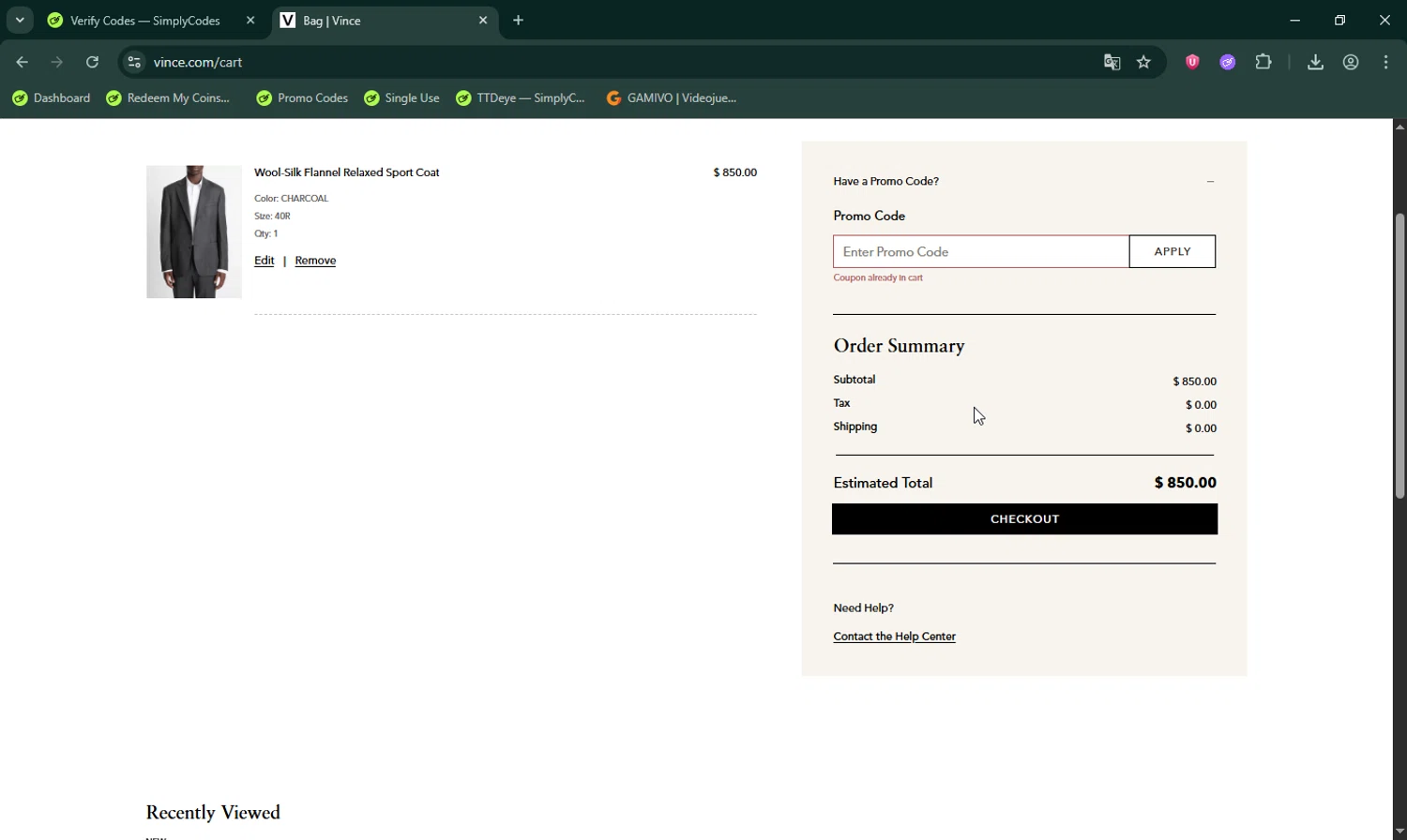The width and height of the screenshot is (1407, 840).
Task: Switch to the Verify Codes — SimplyCodes tab
Action: (x=145, y=21)
